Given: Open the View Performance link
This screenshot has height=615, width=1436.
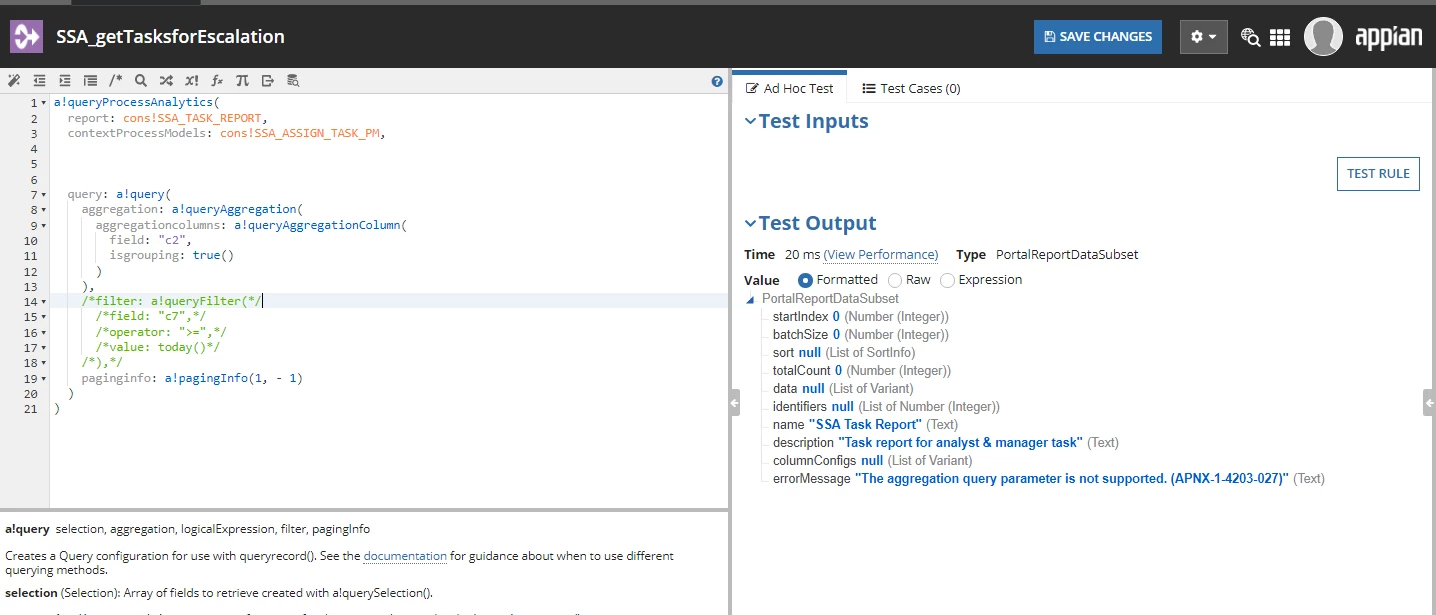Looking at the screenshot, I should coord(881,255).
